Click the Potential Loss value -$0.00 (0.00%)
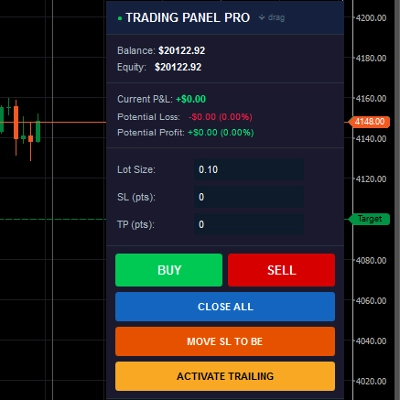This screenshot has width=400, height=400. (221, 117)
